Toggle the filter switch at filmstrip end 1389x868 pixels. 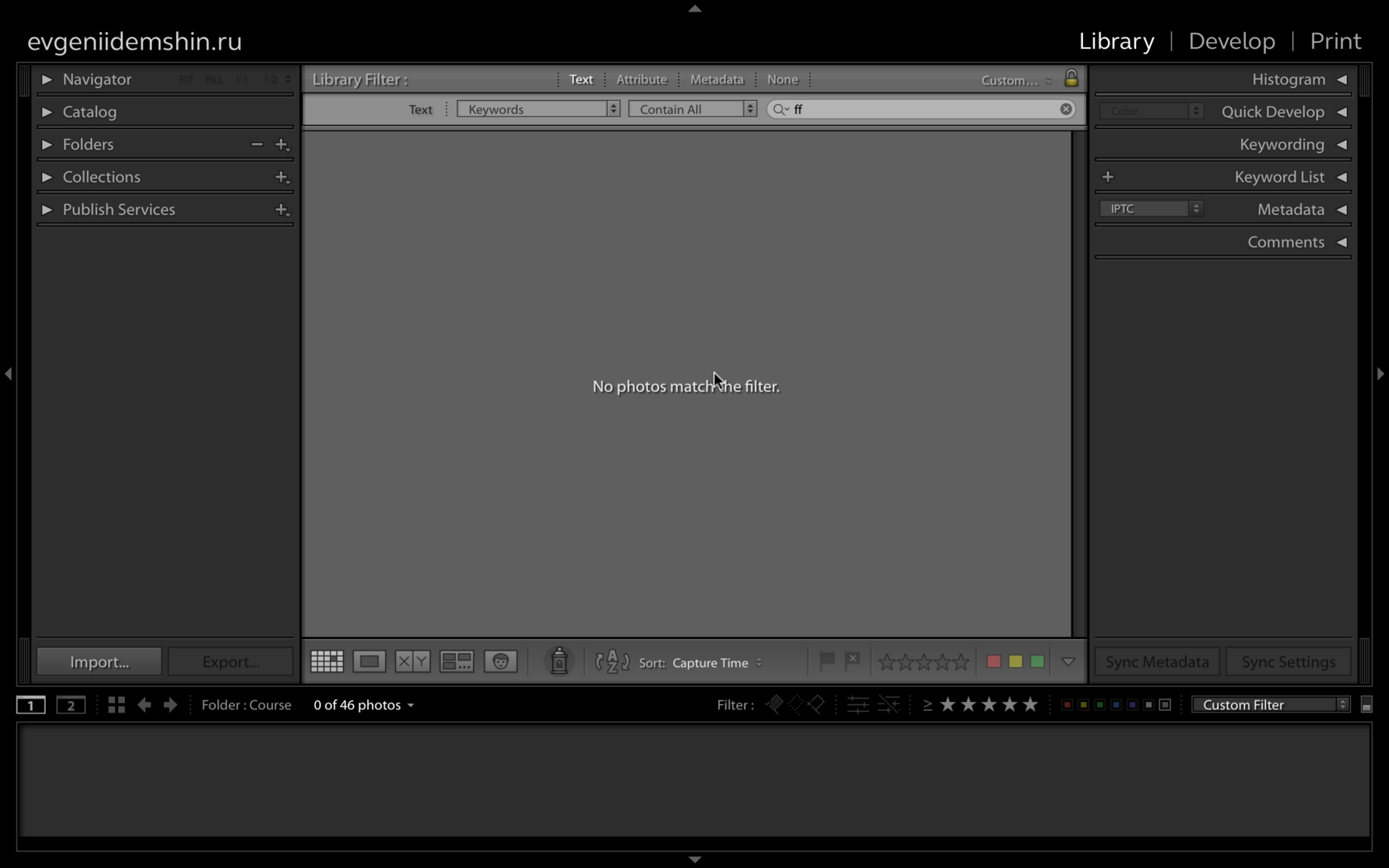pos(1367,705)
